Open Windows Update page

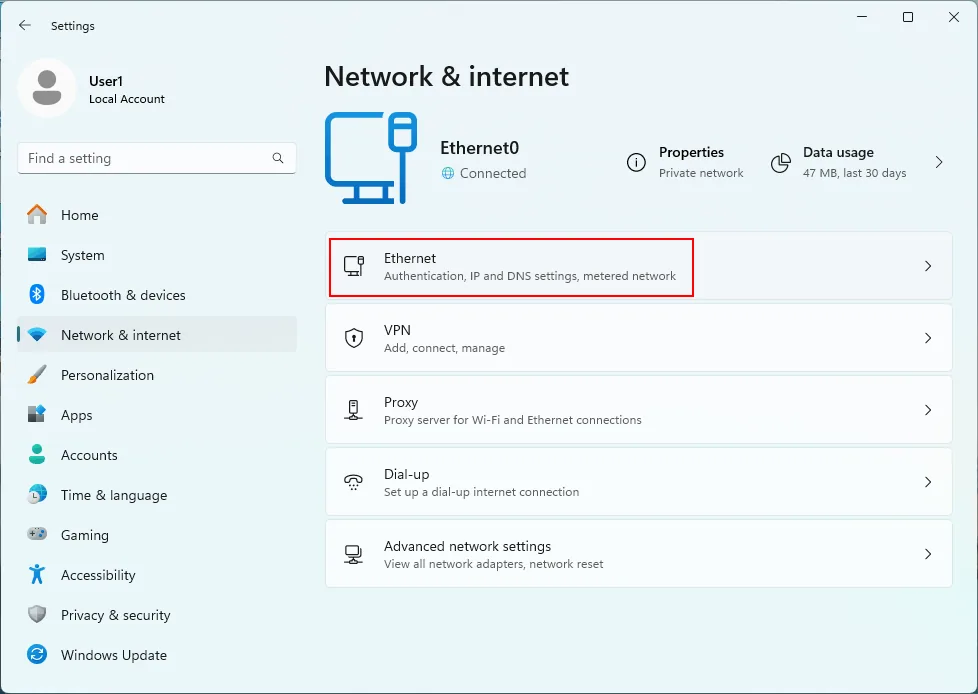[x=157, y=655]
